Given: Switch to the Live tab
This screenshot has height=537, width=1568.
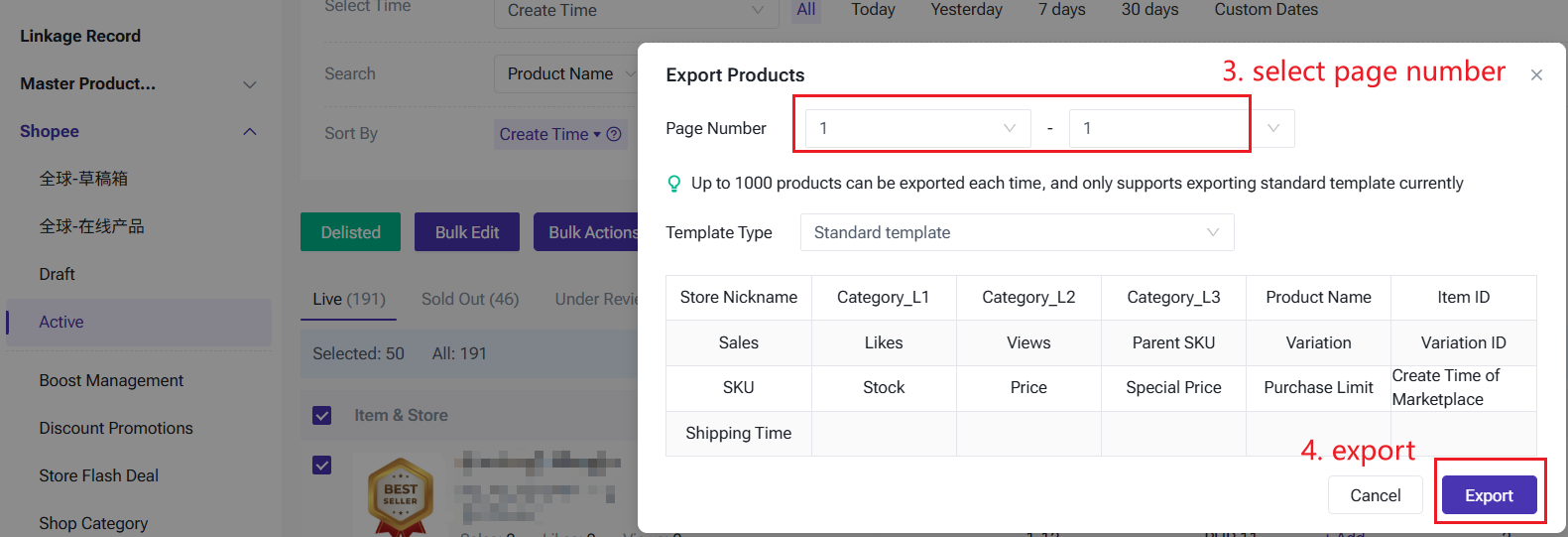Looking at the screenshot, I should coord(348,299).
